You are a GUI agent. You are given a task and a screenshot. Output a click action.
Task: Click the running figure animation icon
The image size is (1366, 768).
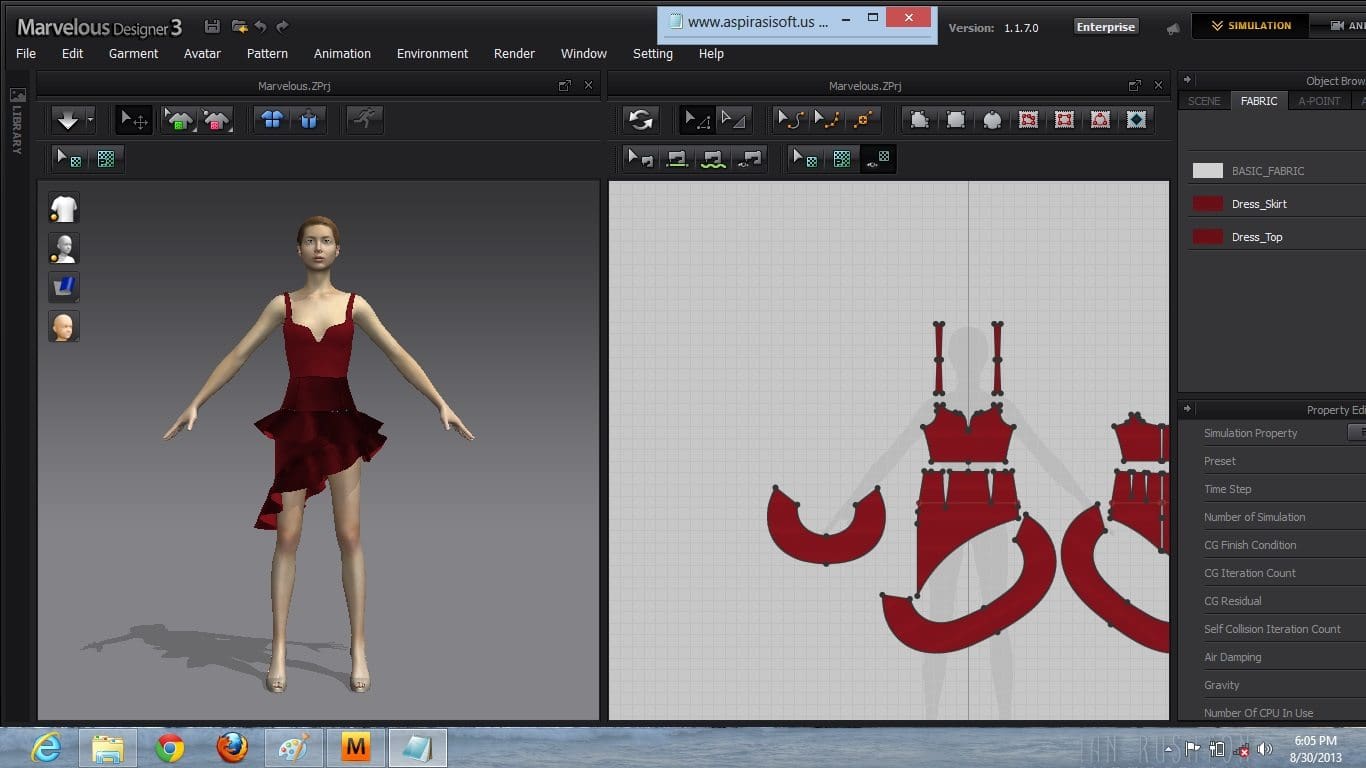[x=364, y=120]
